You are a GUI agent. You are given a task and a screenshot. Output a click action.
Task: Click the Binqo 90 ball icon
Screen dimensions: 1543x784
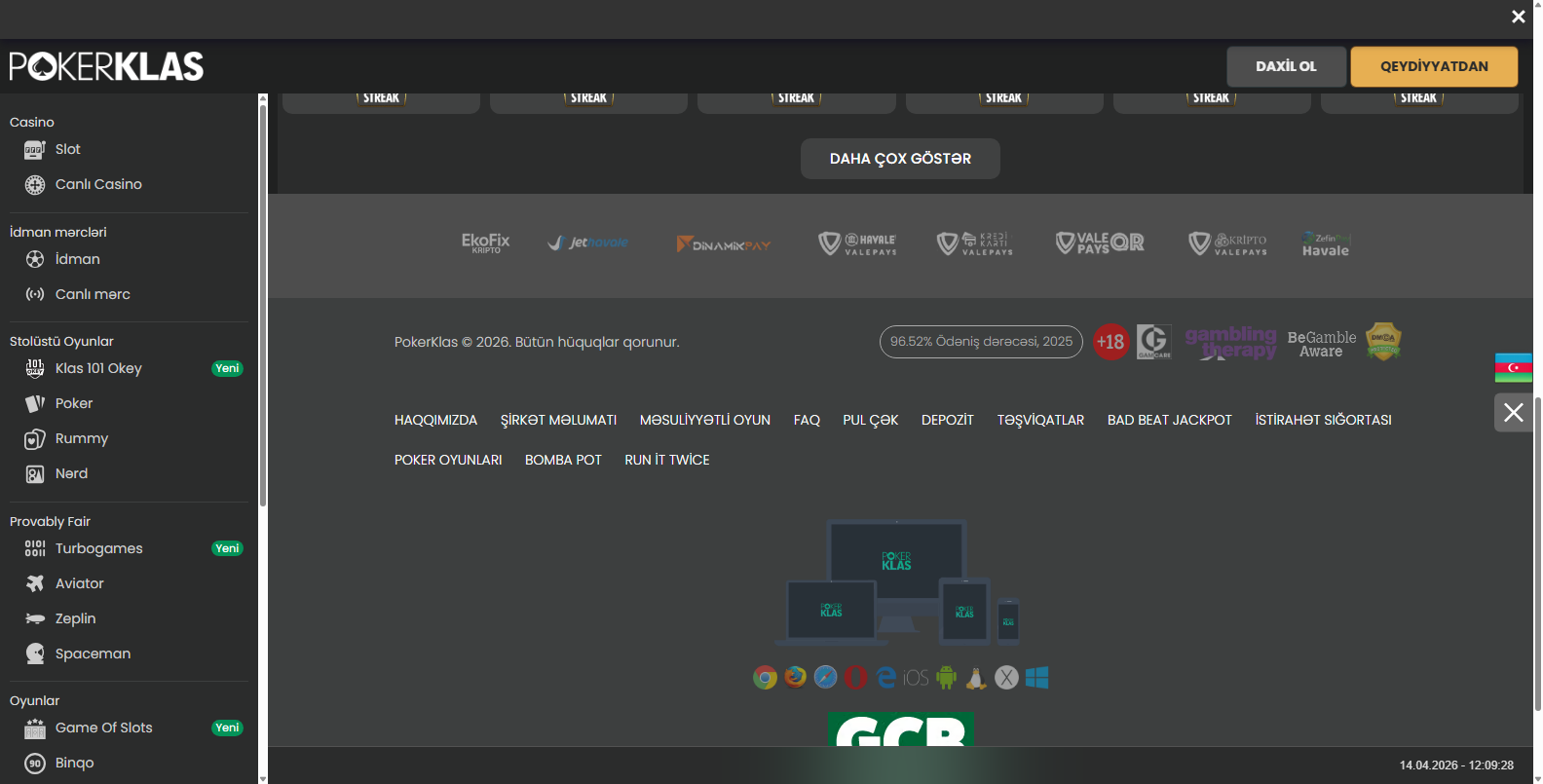click(x=35, y=763)
